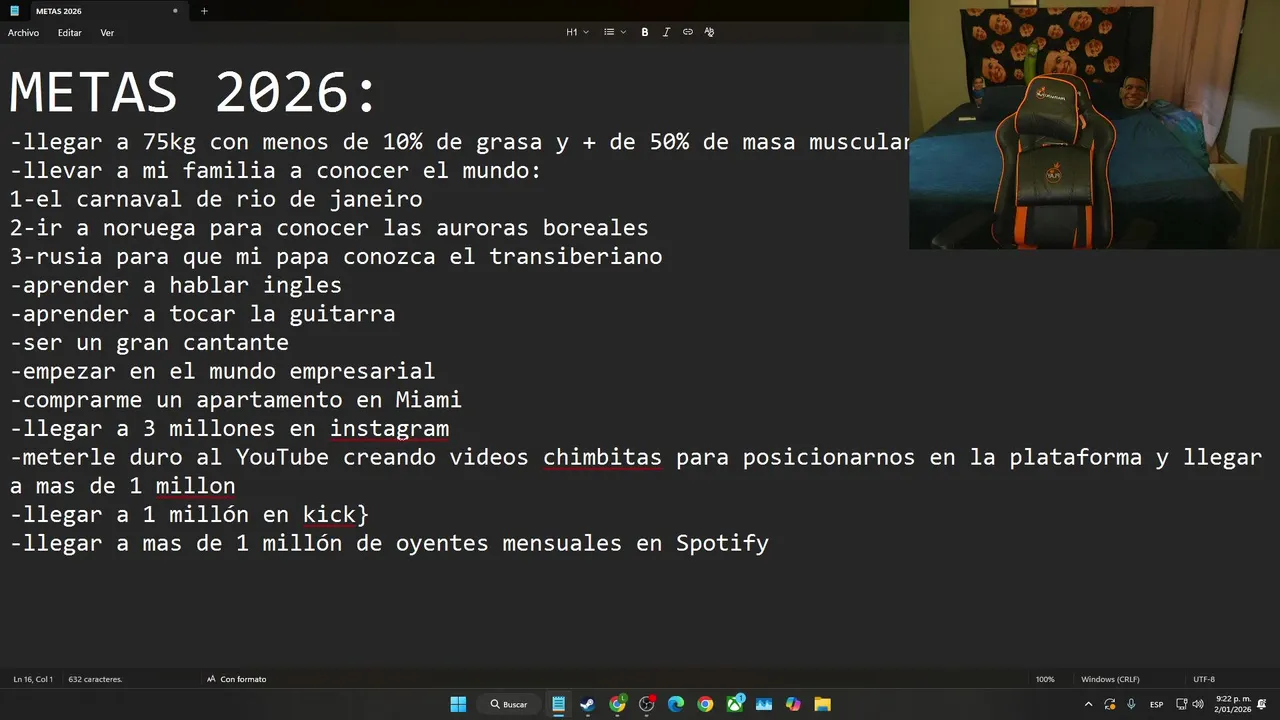Click the unsaved dot on the METAS 2026 tab
The width and height of the screenshot is (1280, 720).
click(175, 11)
